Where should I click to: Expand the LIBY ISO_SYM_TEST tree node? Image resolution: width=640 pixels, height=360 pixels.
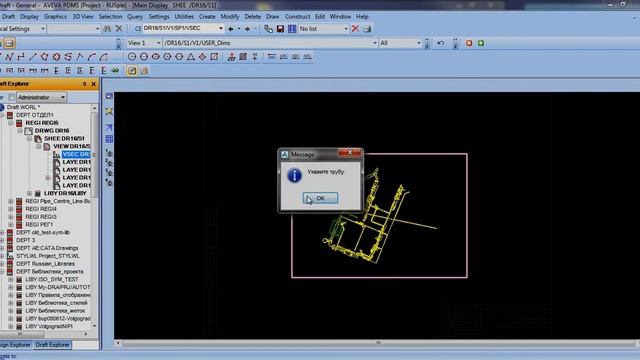10,280
